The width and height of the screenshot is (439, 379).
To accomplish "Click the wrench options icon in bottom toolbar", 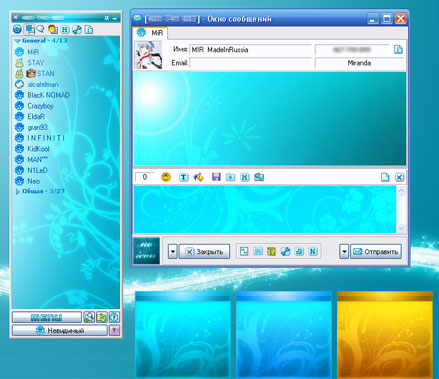I will coord(285,251).
